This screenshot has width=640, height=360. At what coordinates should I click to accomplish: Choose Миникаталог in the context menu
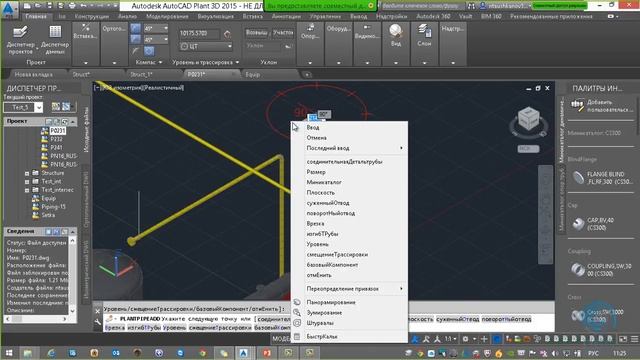(x=324, y=182)
